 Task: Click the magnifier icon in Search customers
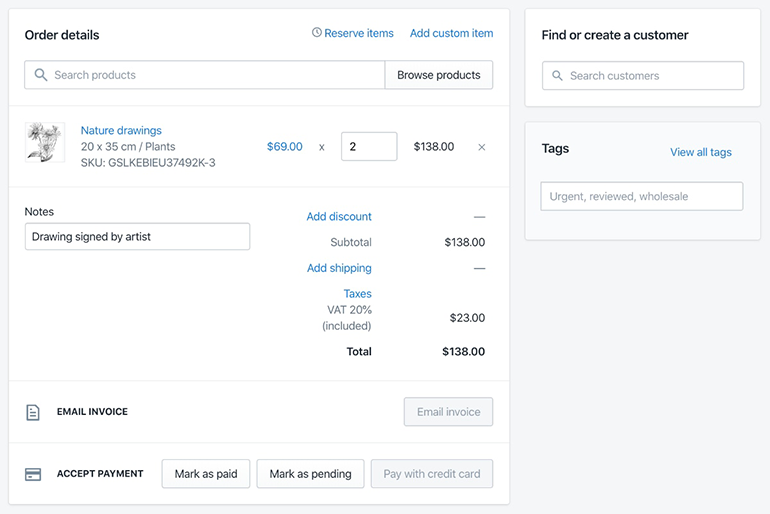tap(557, 76)
